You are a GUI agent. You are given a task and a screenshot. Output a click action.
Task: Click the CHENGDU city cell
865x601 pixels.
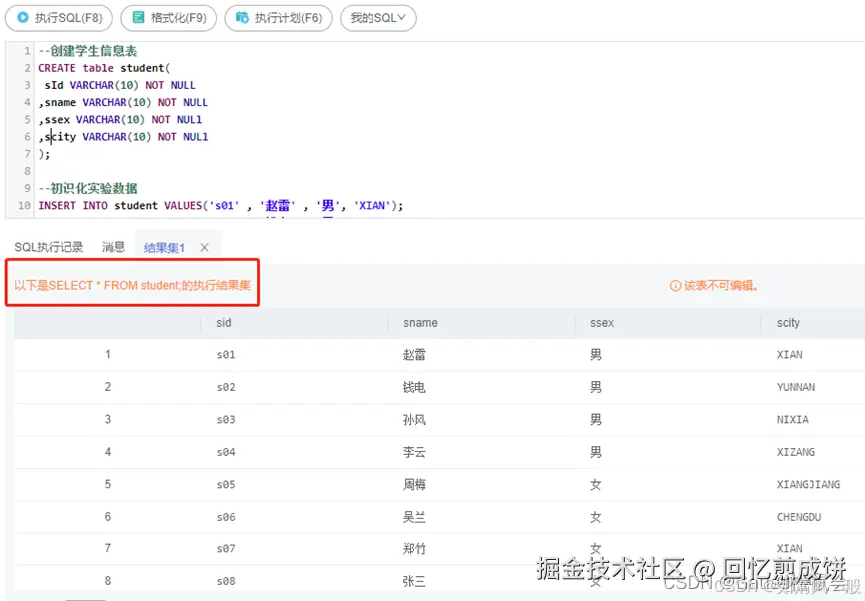pos(799,517)
